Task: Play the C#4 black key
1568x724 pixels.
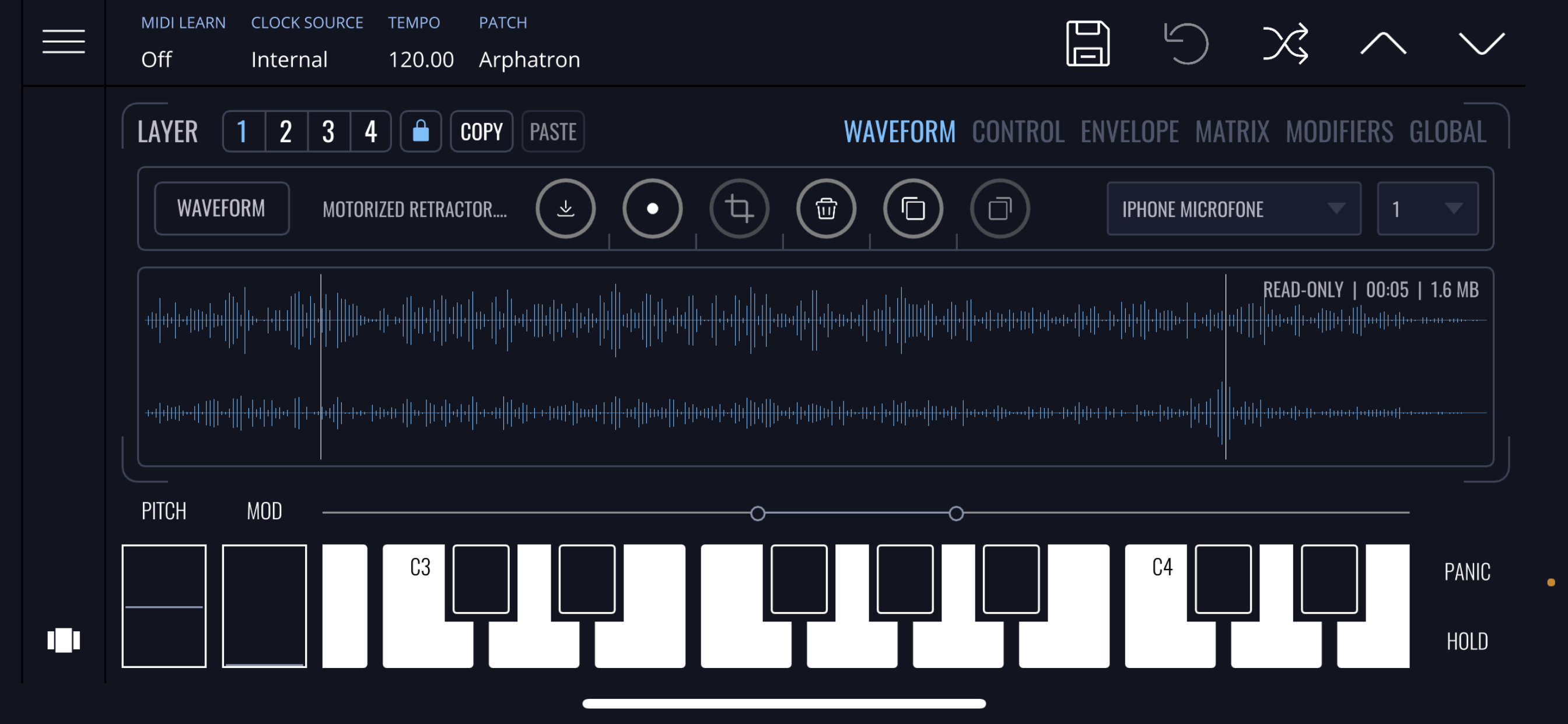Action: click(1223, 579)
